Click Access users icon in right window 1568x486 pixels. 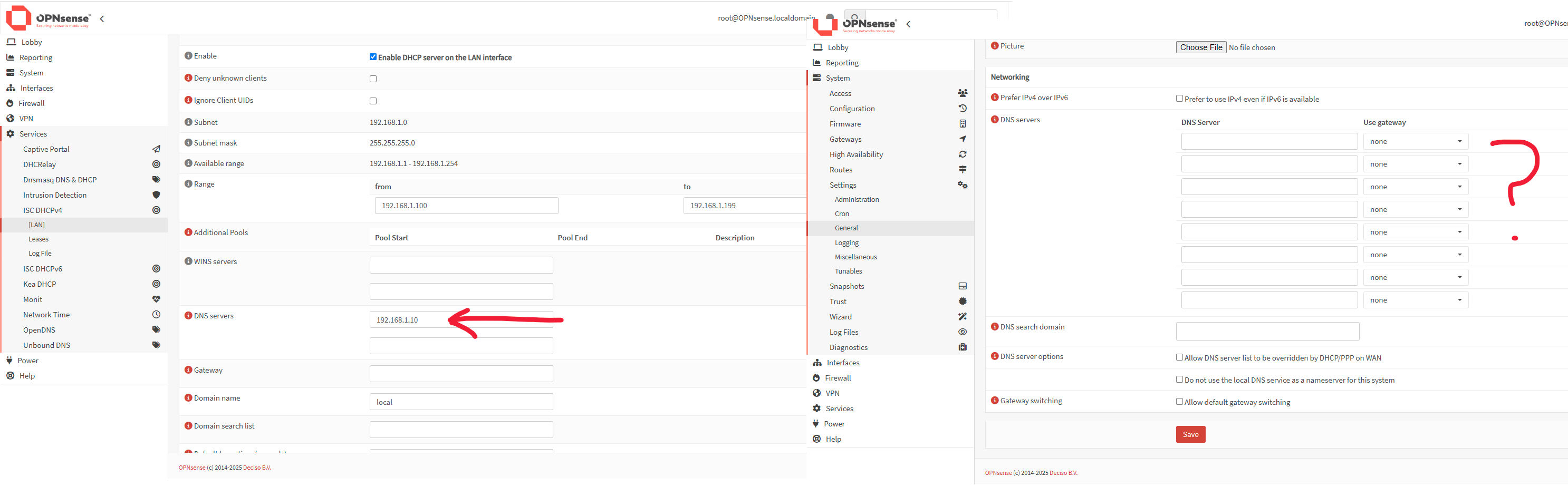click(x=963, y=93)
